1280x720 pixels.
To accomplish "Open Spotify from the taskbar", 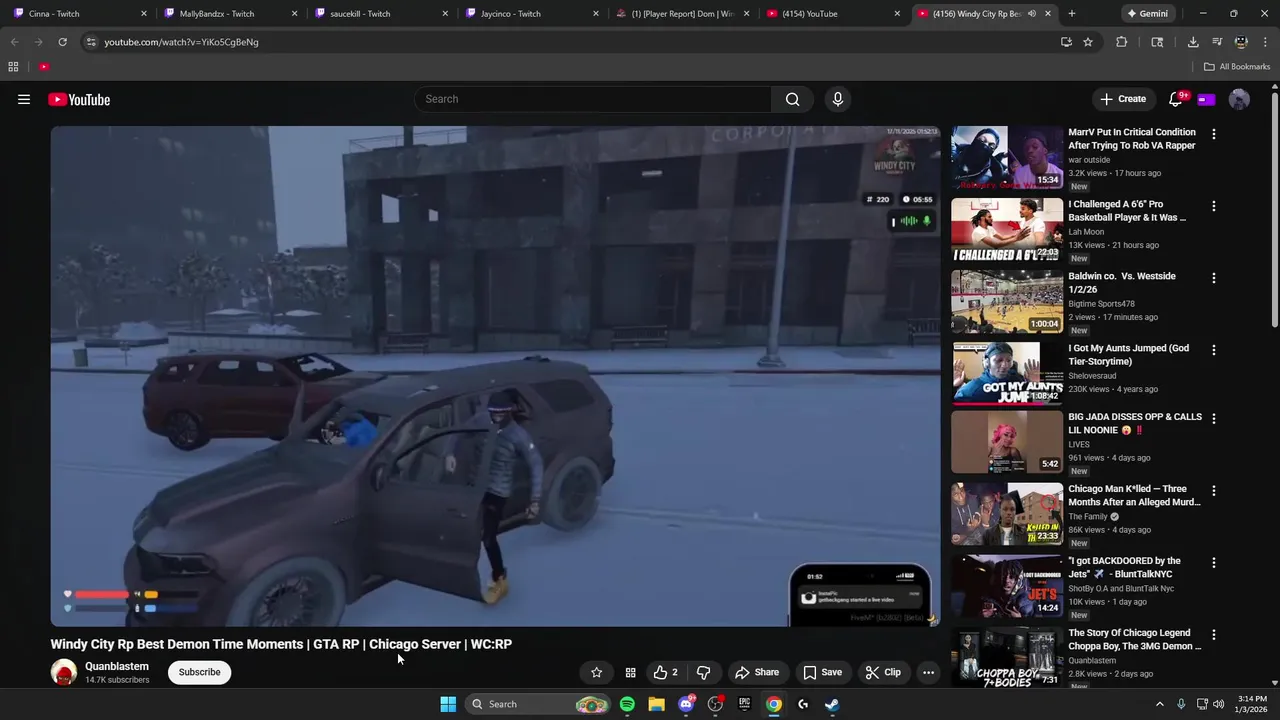I will (x=627, y=704).
